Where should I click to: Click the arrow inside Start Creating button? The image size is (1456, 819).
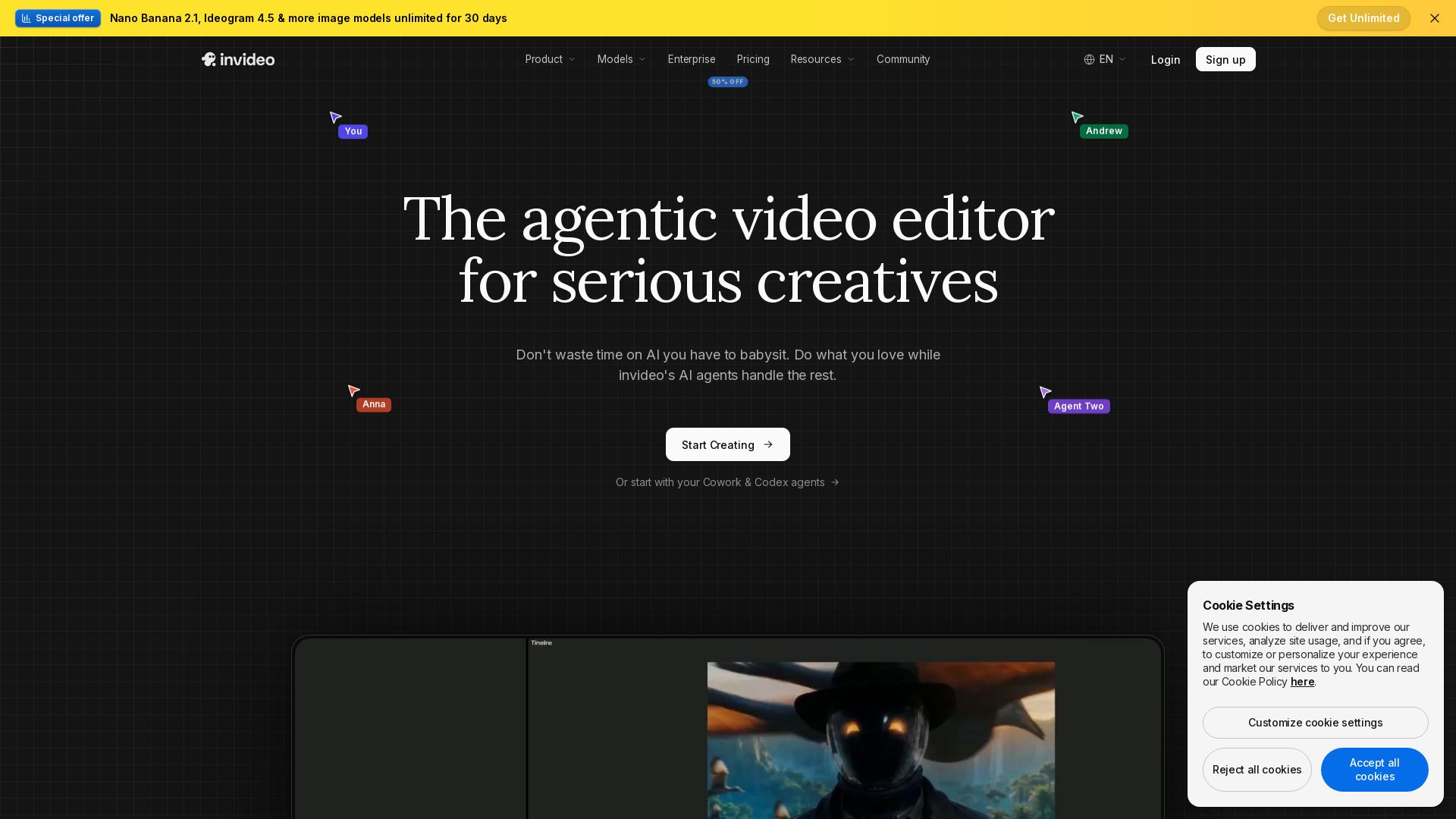point(768,444)
